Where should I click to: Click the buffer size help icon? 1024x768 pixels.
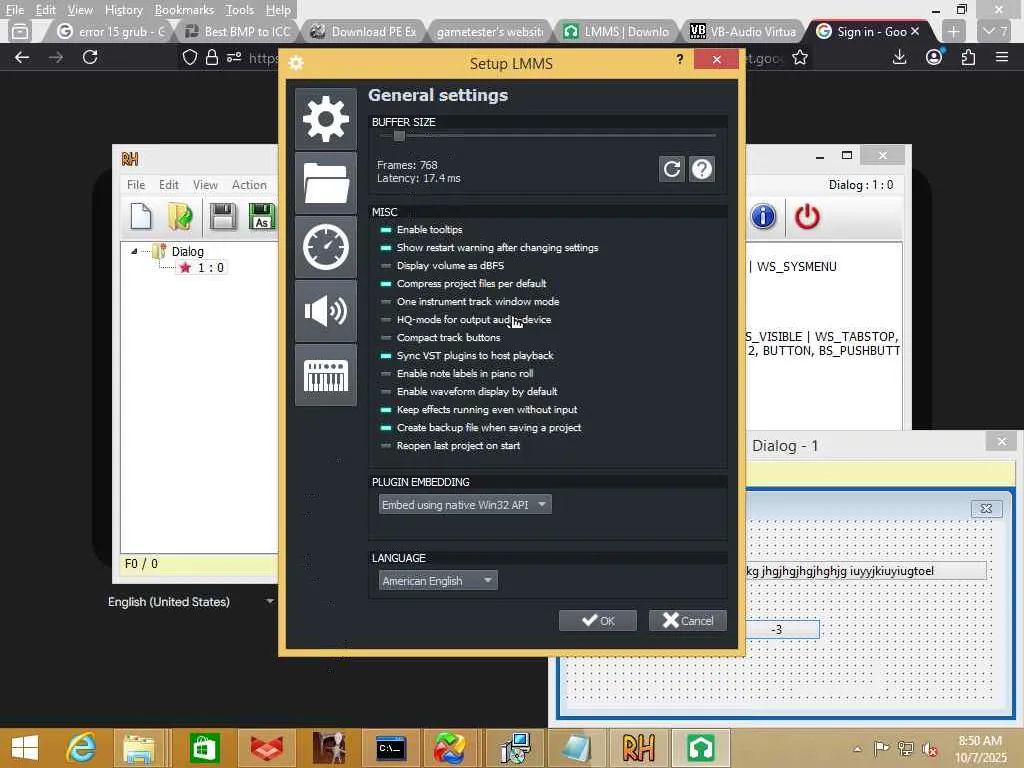pyautogui.click(x=702, y=169)
